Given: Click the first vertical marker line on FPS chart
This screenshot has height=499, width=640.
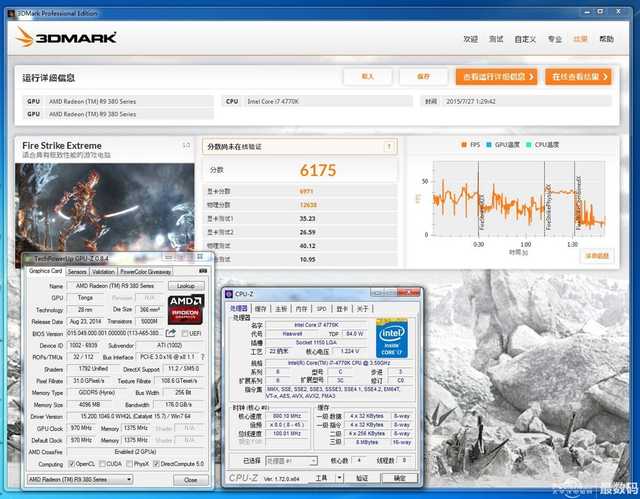Looking at the screenshot, I should point(478,199).
